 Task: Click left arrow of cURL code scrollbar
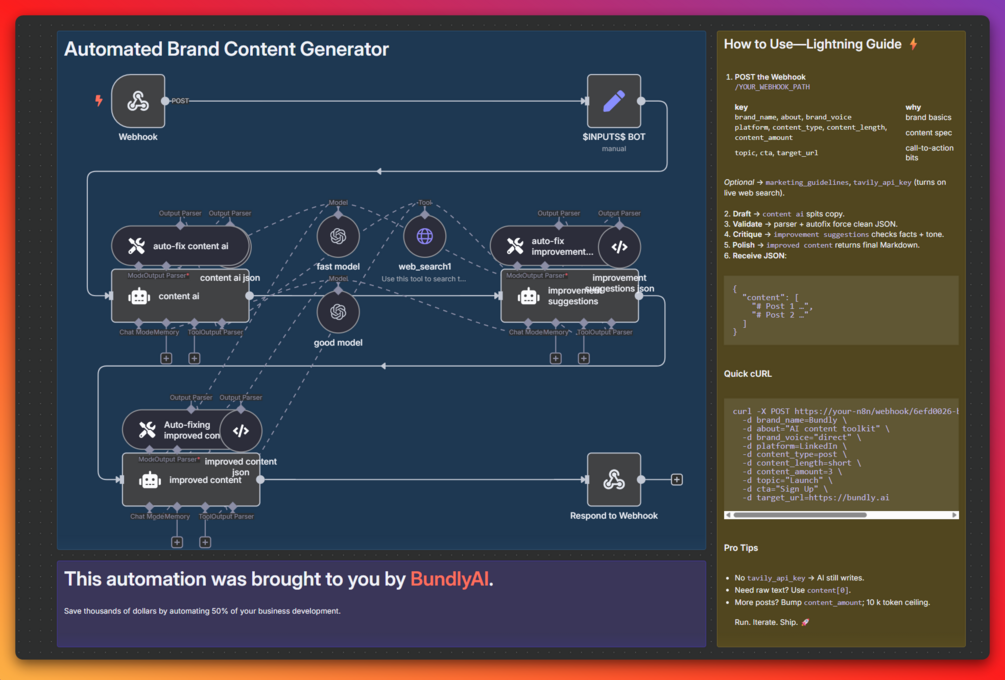pyautogui.click(x=728, y=515)
